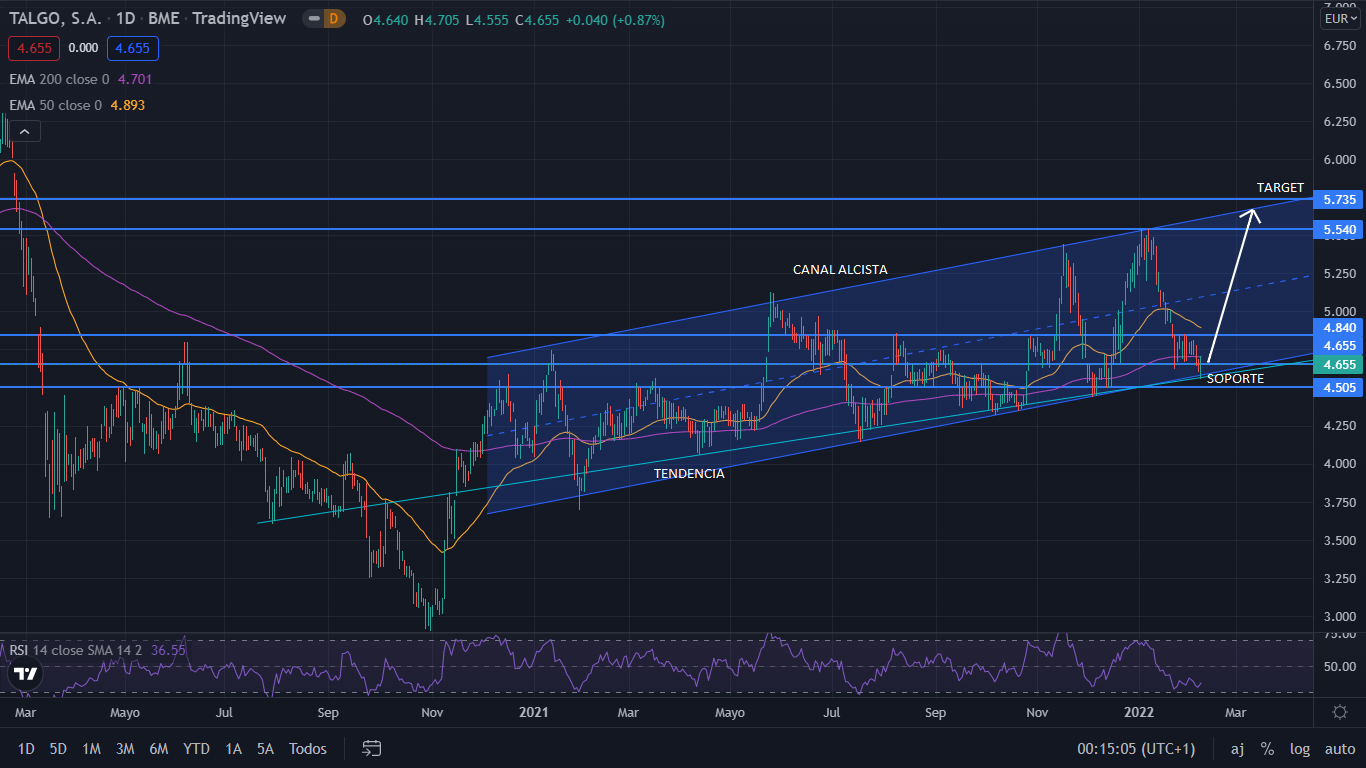Click the red 4.655 sell price box

click(x=34, y=48)
